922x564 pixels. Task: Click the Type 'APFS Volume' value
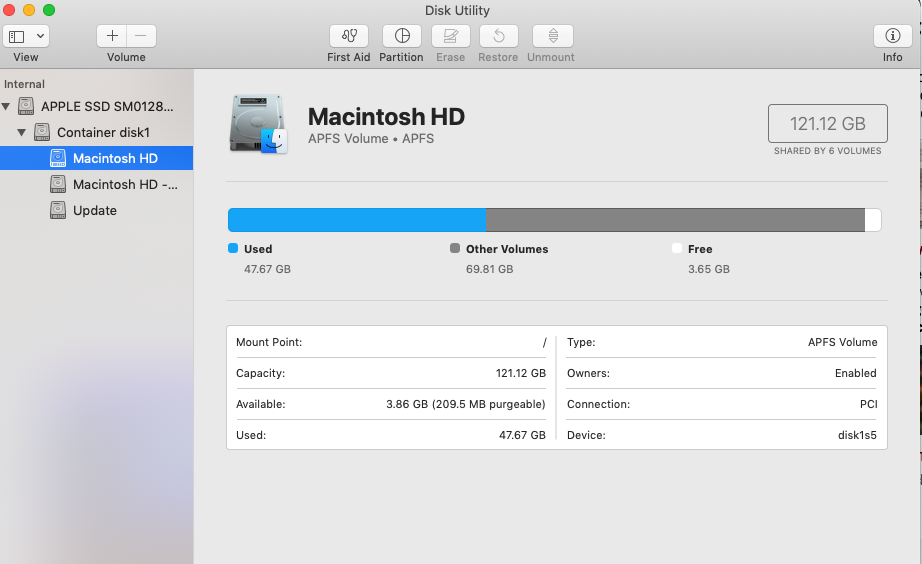coord(842,342)
